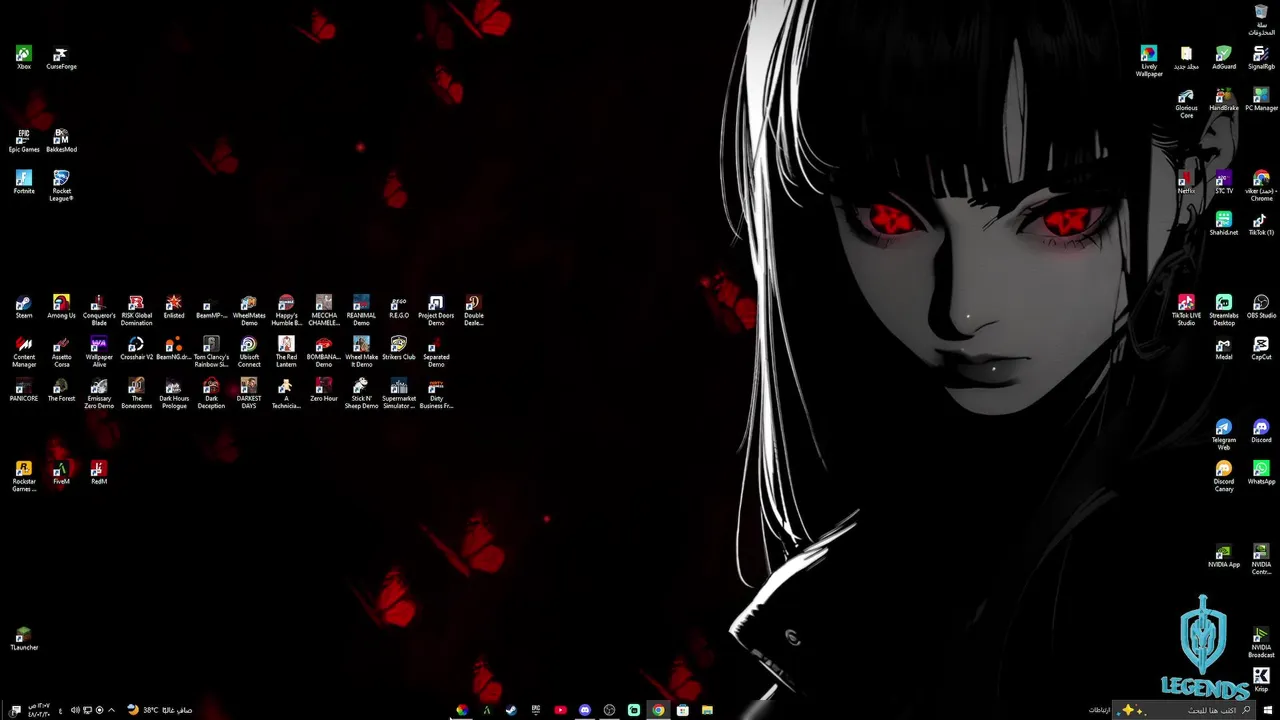Image resolution: width=1280 pixels, height=720 pixels.
Task: Select the Discord Canary icon
Action: pos(1224,477)
